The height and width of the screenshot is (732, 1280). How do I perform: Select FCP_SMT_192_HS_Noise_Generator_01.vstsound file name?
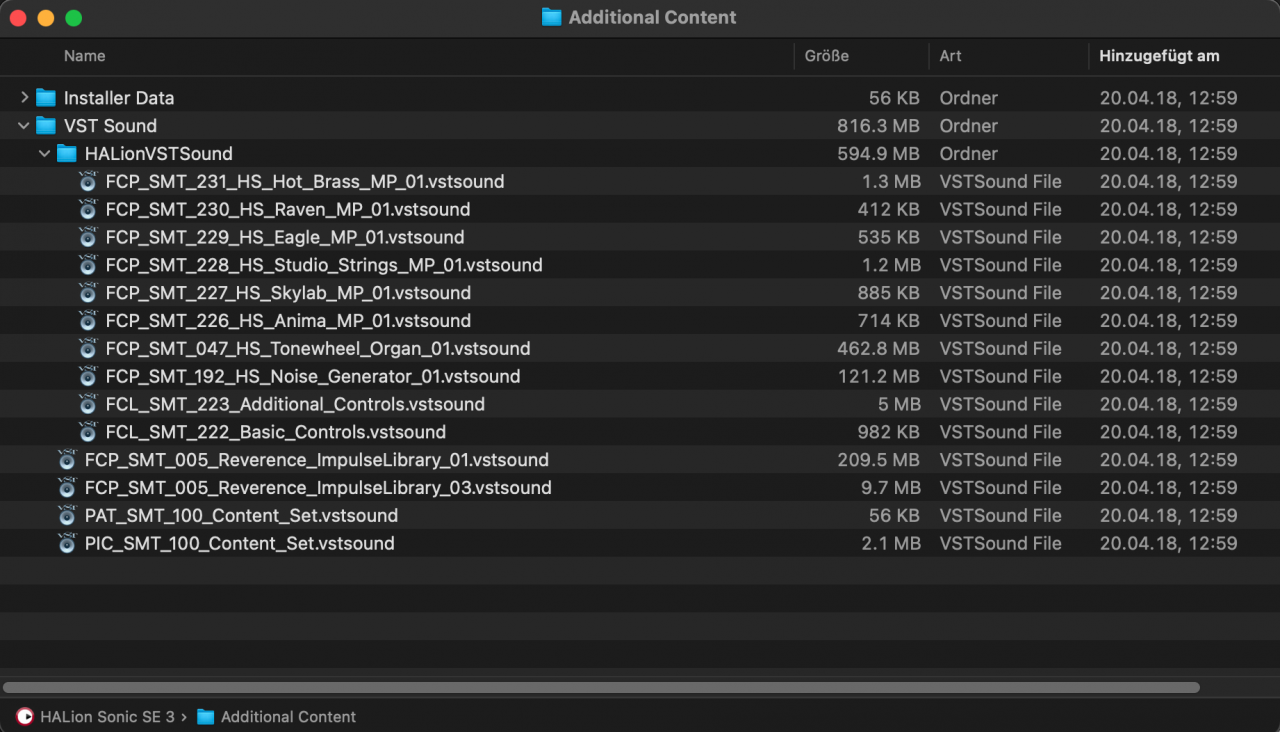313,377
